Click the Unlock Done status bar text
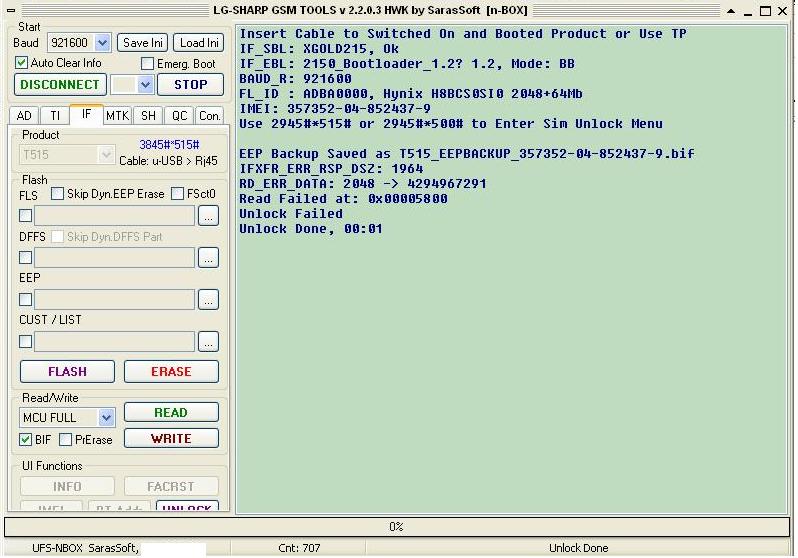798x558 pixels. (x=579, y=548)
